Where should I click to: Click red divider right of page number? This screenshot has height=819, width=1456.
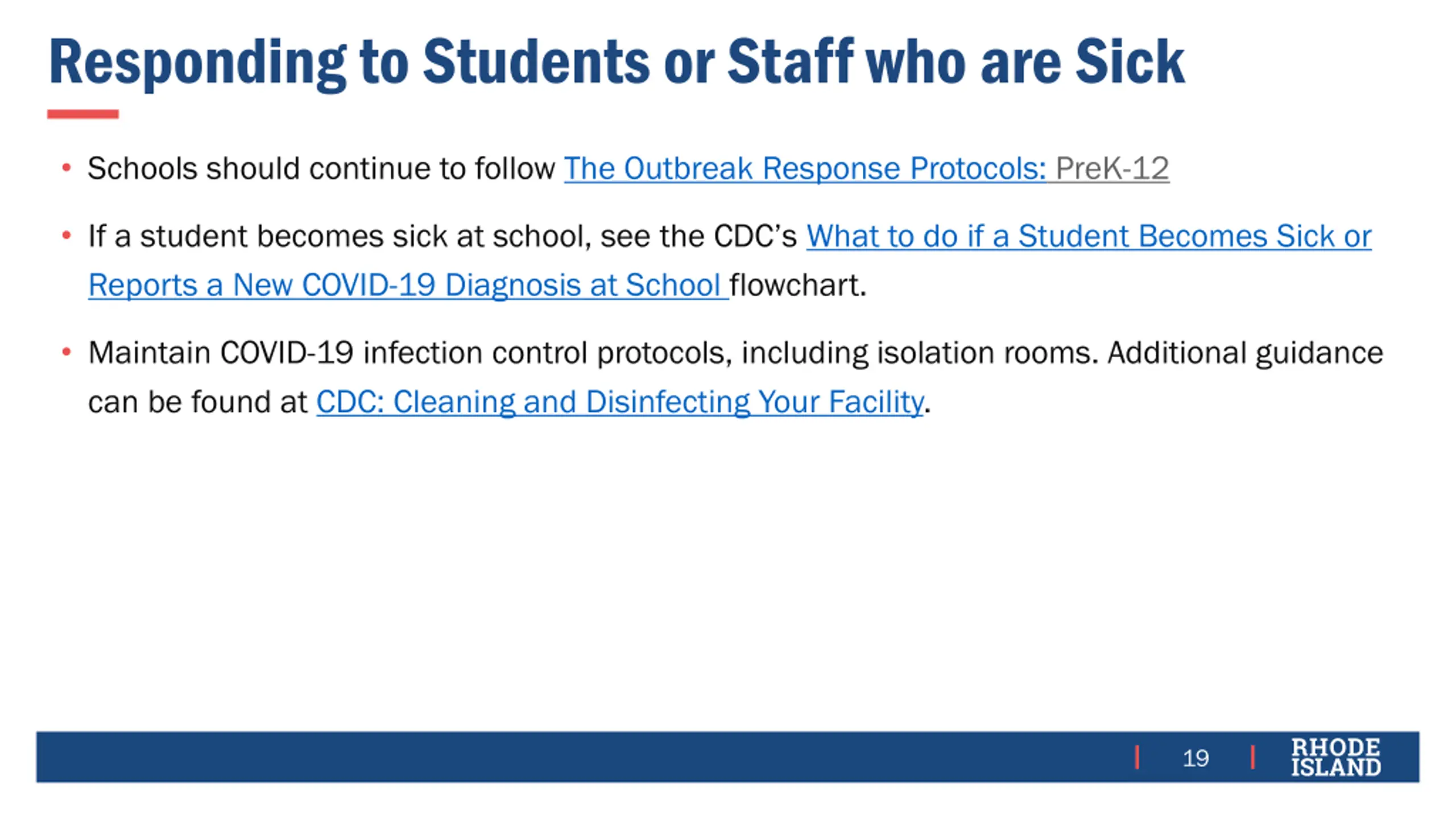coord(1252,757)
